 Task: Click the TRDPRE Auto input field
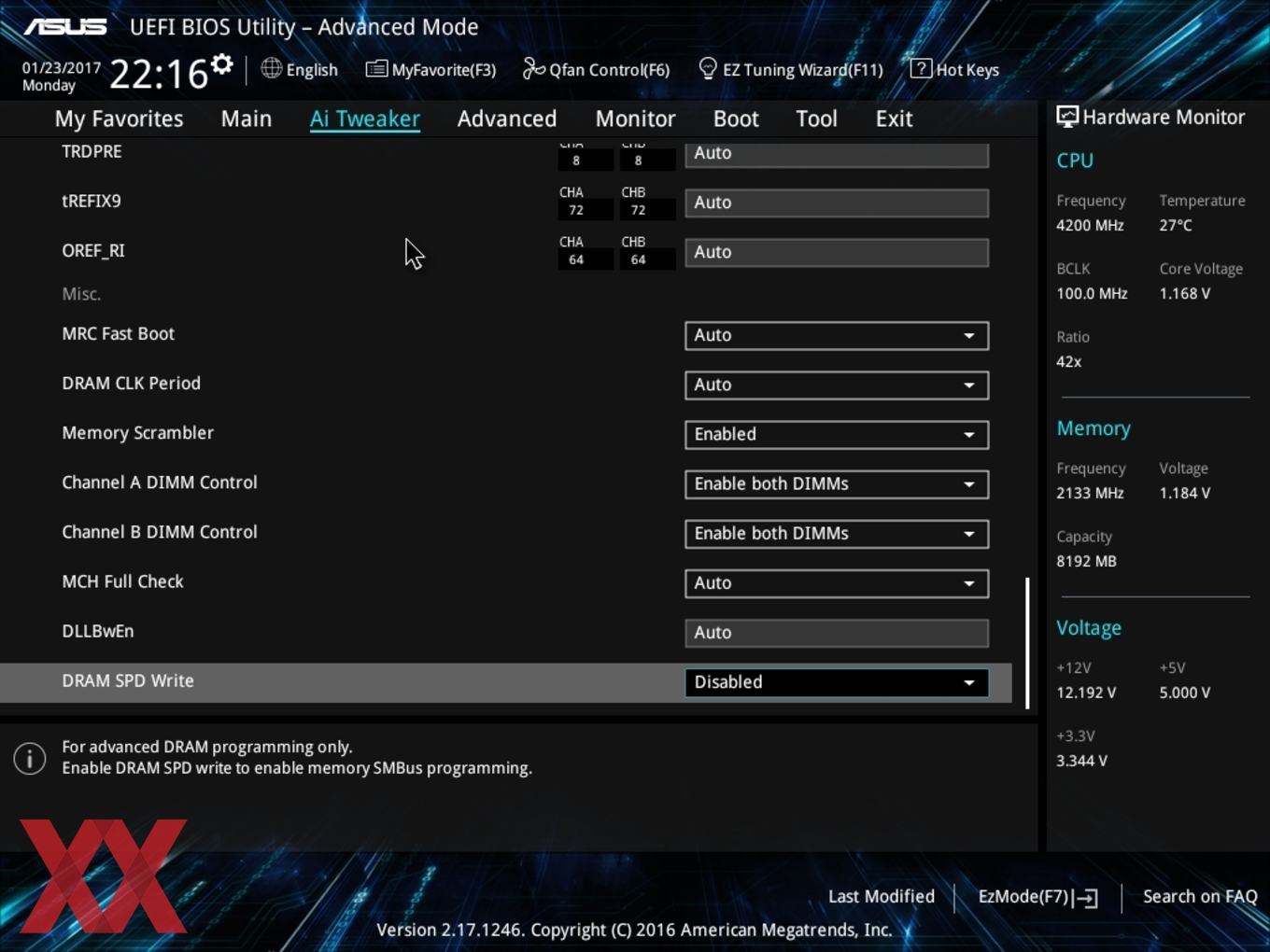click(837, 154)
